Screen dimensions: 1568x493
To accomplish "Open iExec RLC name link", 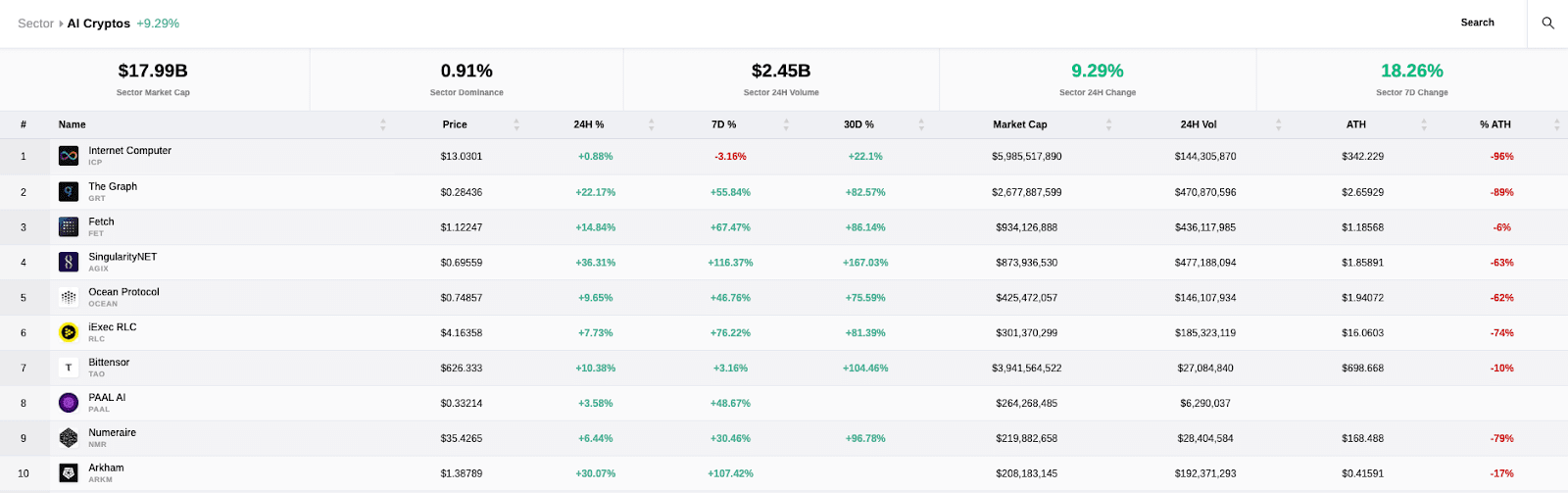I will 113,327.
